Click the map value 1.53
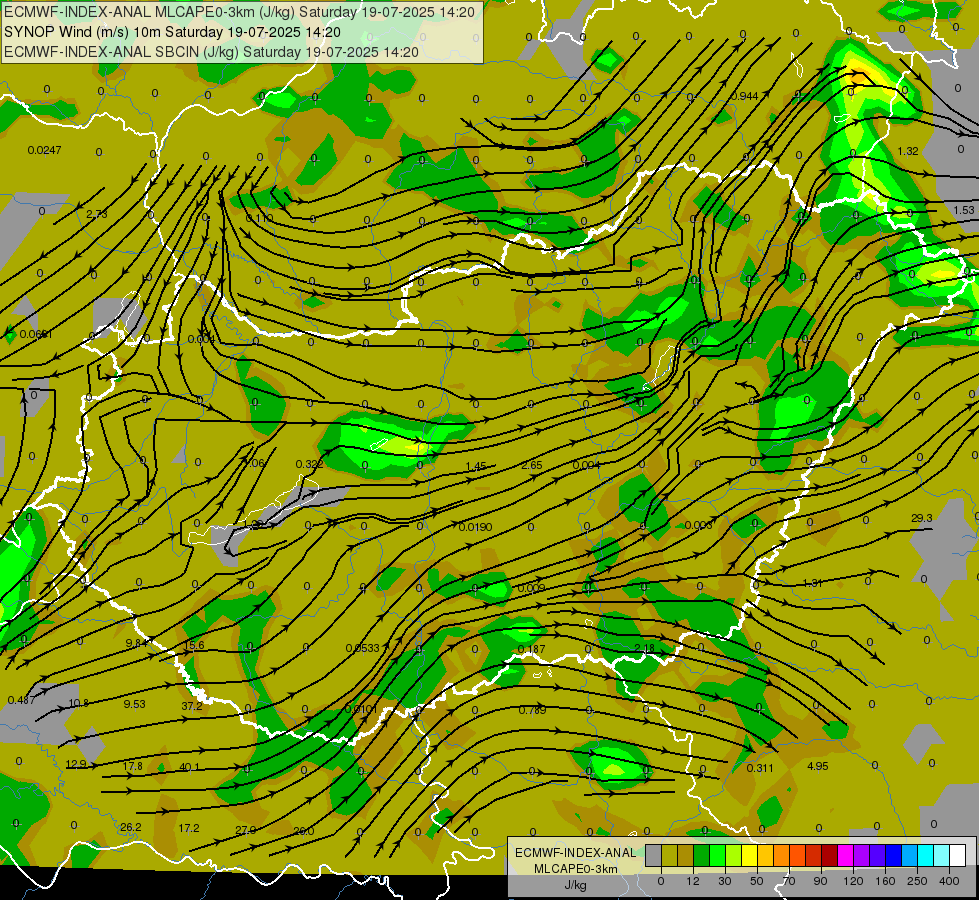 [964, 210]
